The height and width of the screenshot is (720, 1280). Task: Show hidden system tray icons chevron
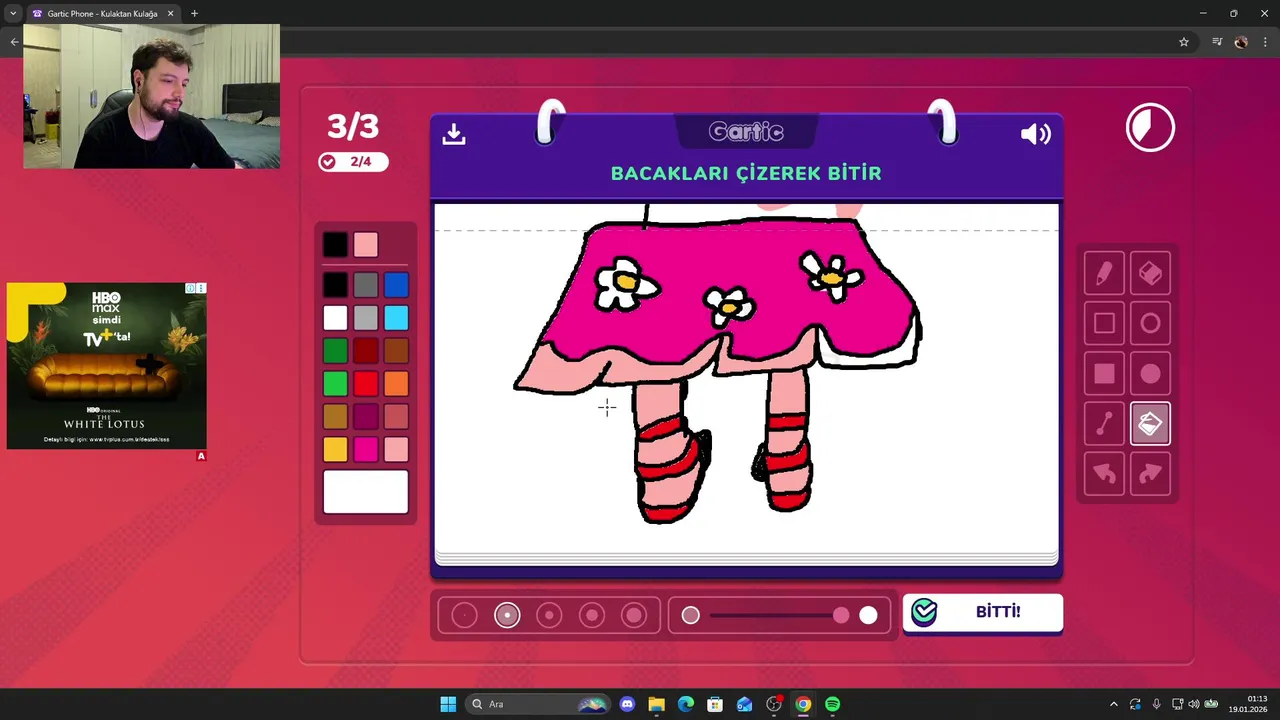(1114, 704)
